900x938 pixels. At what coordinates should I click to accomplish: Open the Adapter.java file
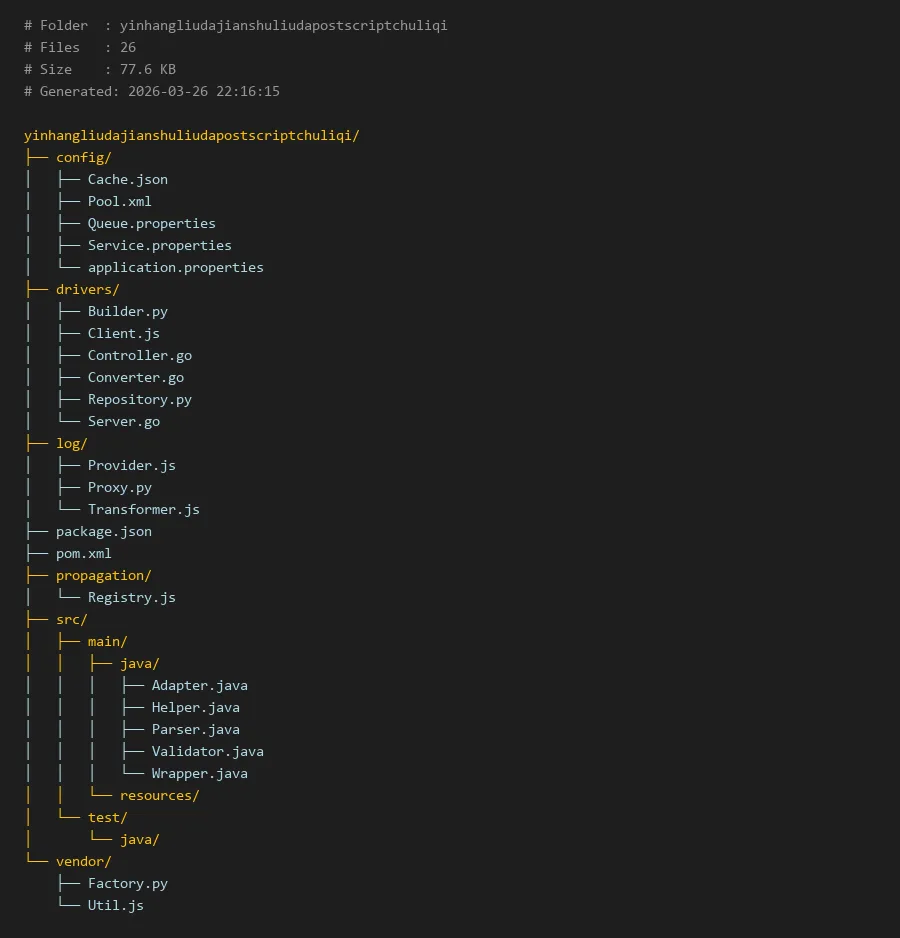point(199,686)
